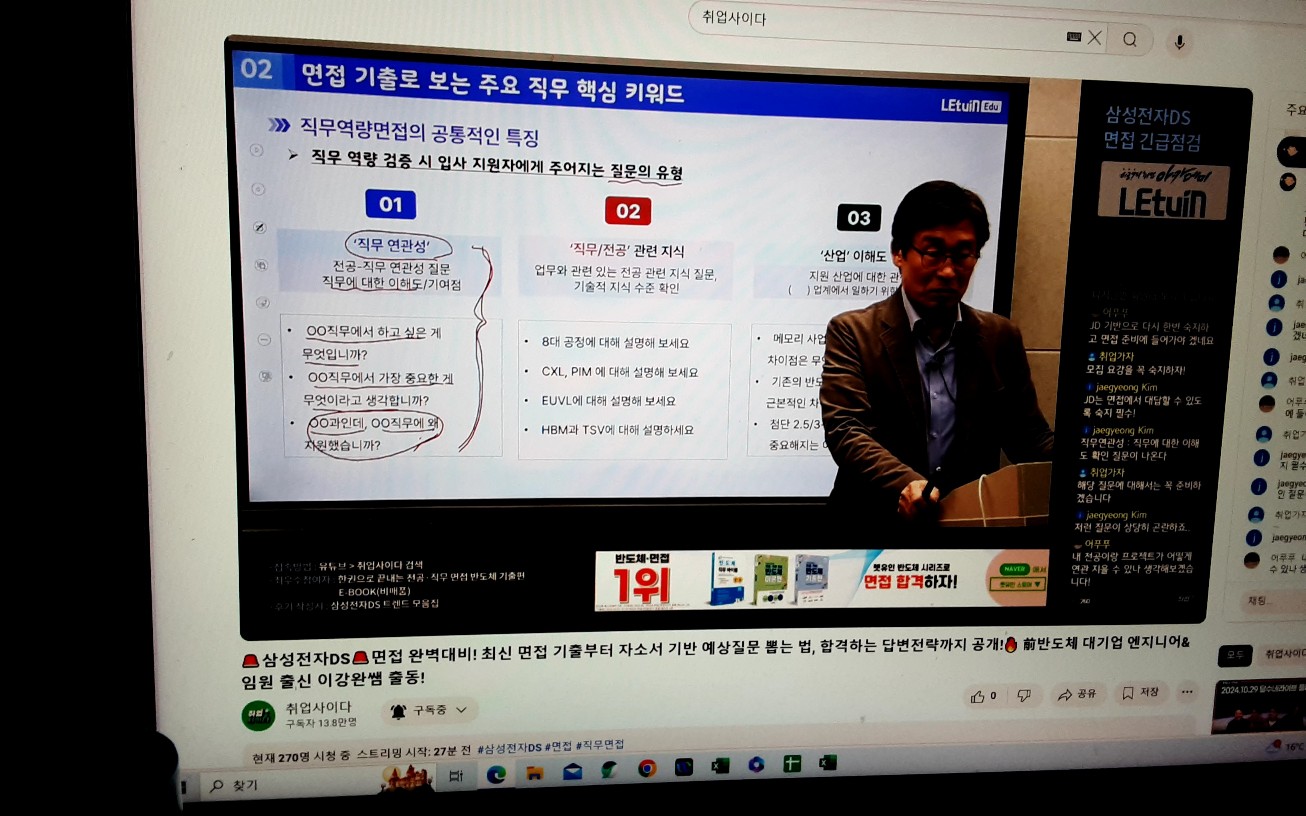Select the 모두 filter chip
The height and width of the screenshot is (816, 1306).
(x=1234, y=656)
